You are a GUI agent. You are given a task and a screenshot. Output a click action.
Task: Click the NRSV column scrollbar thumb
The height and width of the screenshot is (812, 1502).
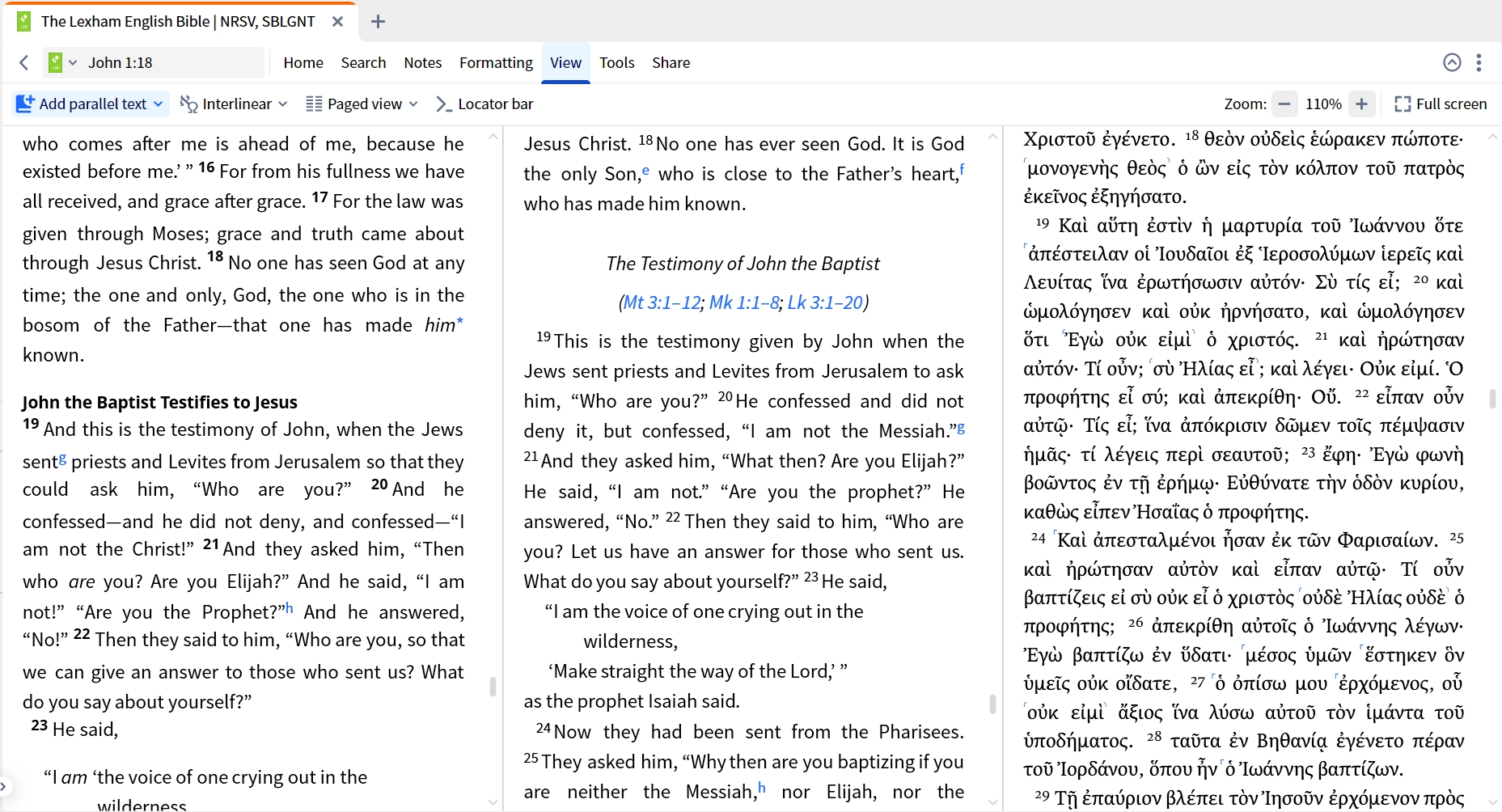(992, 704)
